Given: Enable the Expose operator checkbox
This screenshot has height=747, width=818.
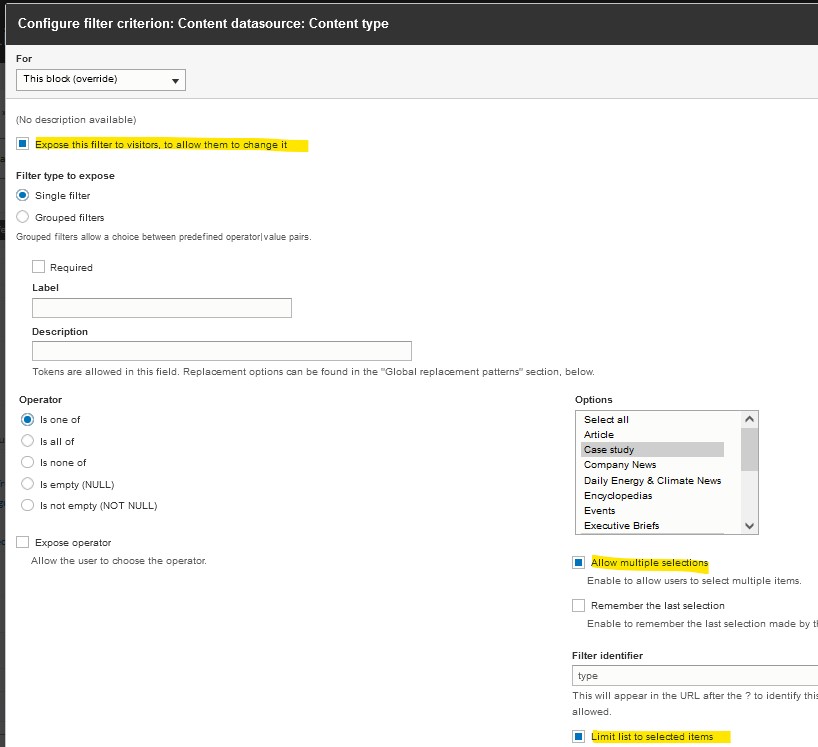Looking at the screenshot, I should (23, 542).
